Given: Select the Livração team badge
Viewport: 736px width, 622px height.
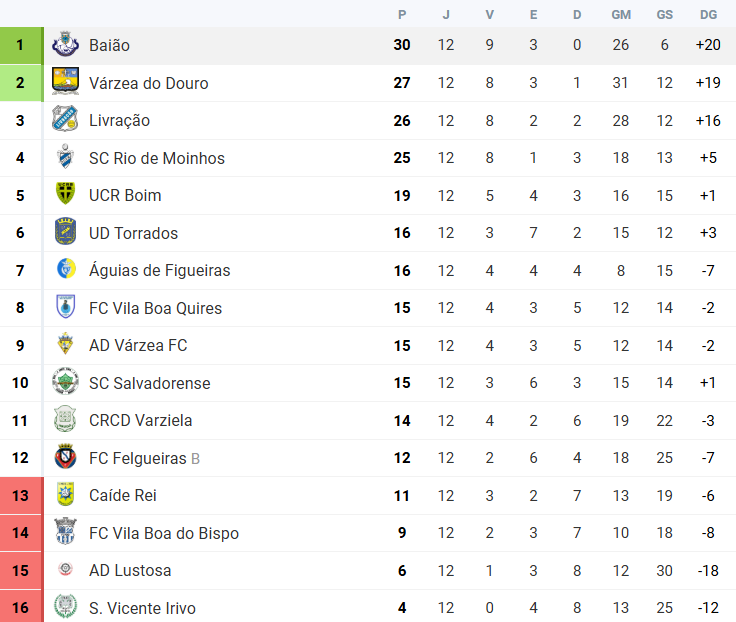Looking at the screenshot, I should [x=65, y=119].
